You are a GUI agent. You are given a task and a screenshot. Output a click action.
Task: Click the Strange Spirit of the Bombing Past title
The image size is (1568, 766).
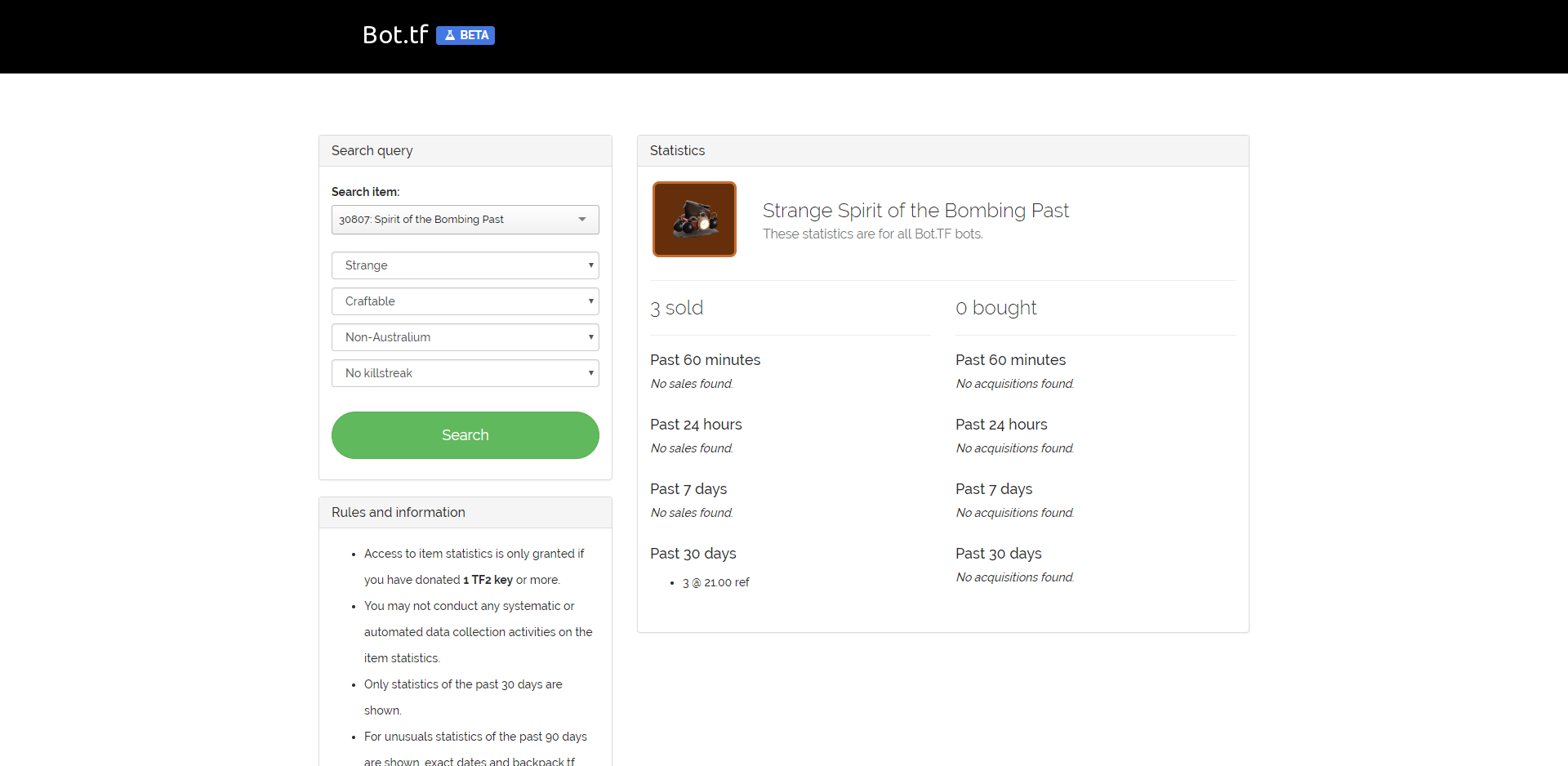pos(915,211)
